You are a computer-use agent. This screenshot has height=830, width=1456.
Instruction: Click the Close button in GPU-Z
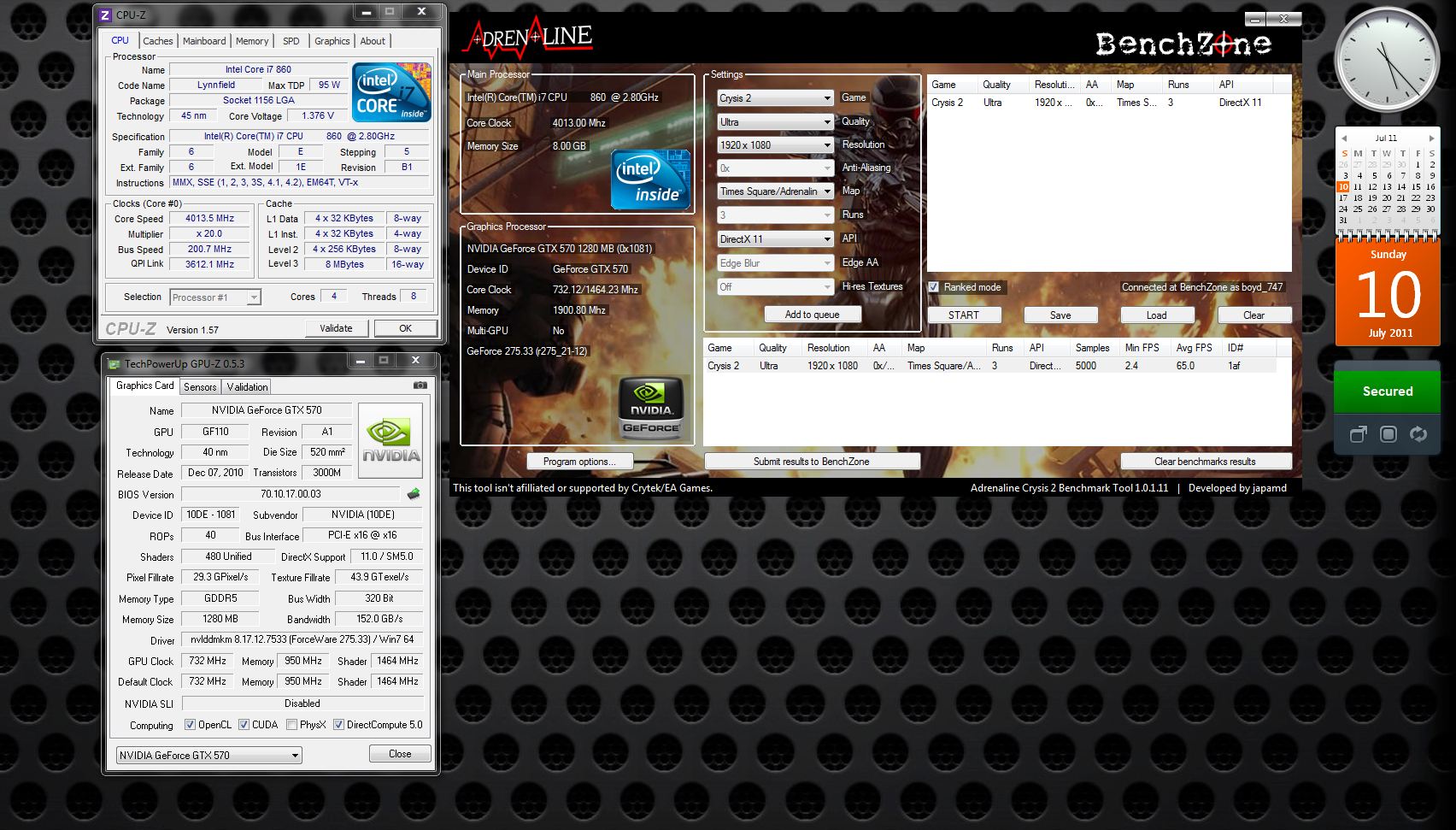pos(400,754)
